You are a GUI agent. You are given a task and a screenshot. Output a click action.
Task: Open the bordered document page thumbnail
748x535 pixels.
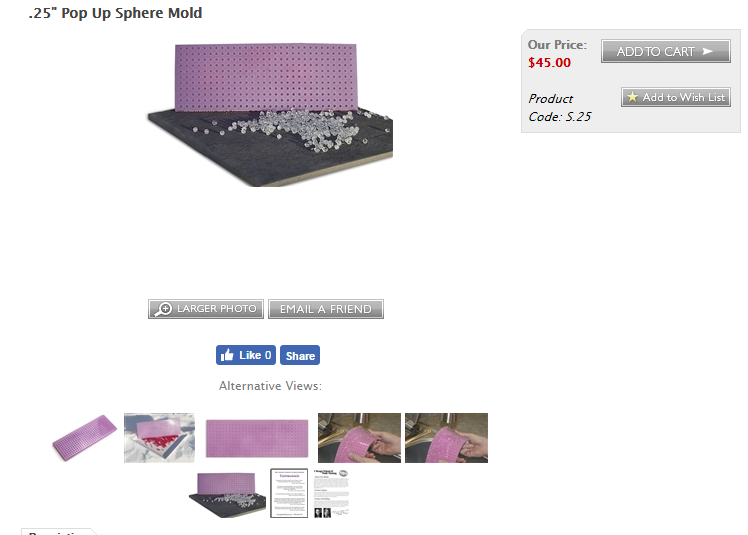[289, 493]
